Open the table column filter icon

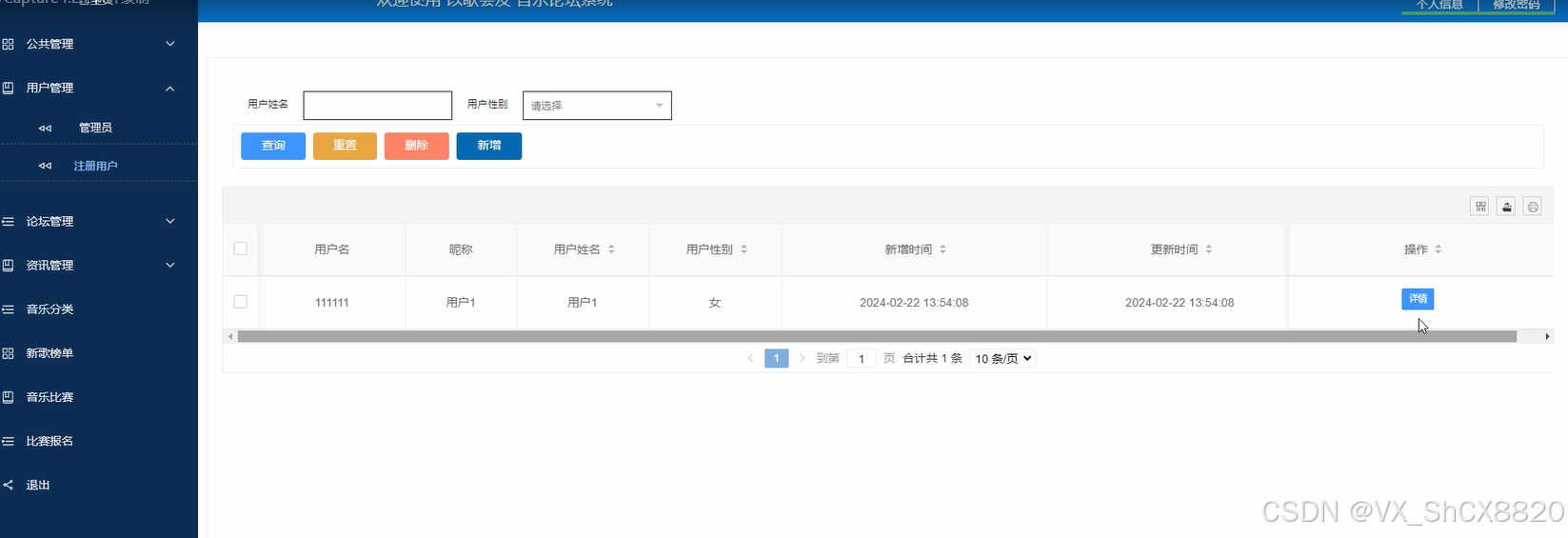pyautogui.click(x=1479, y=207)
